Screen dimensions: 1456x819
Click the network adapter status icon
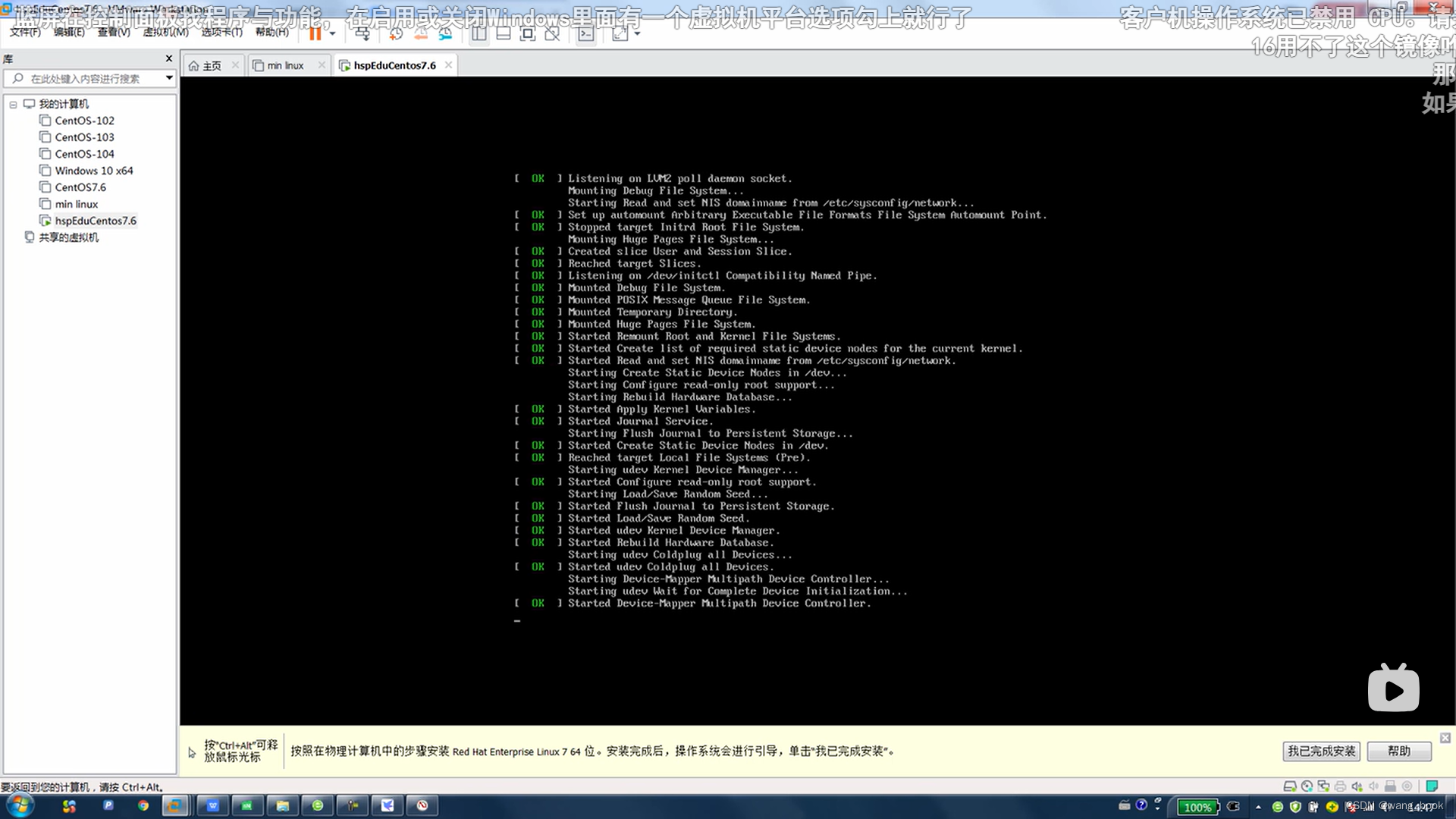click(1323, 786)
